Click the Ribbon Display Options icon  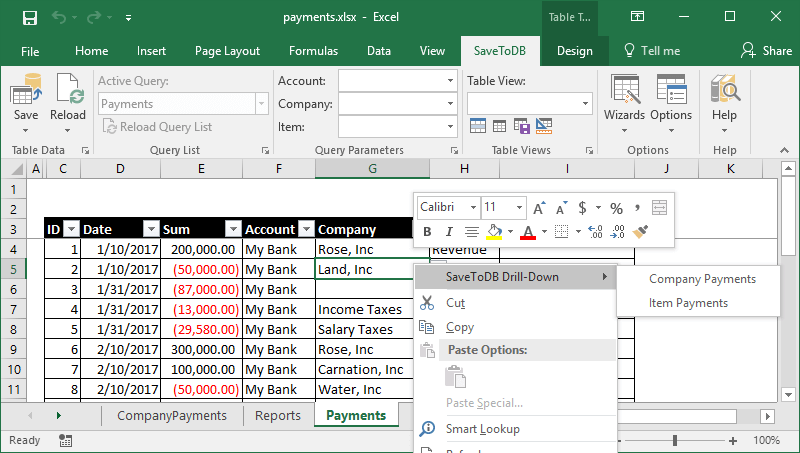coord(637,17)
